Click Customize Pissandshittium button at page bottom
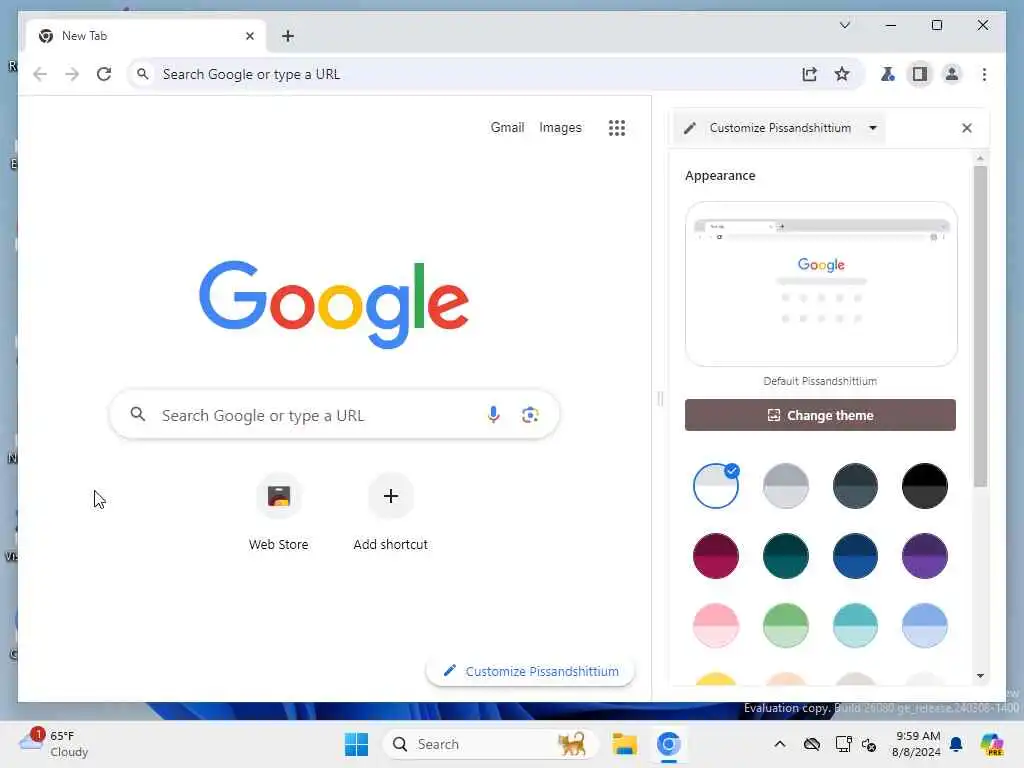 [530, 671]
